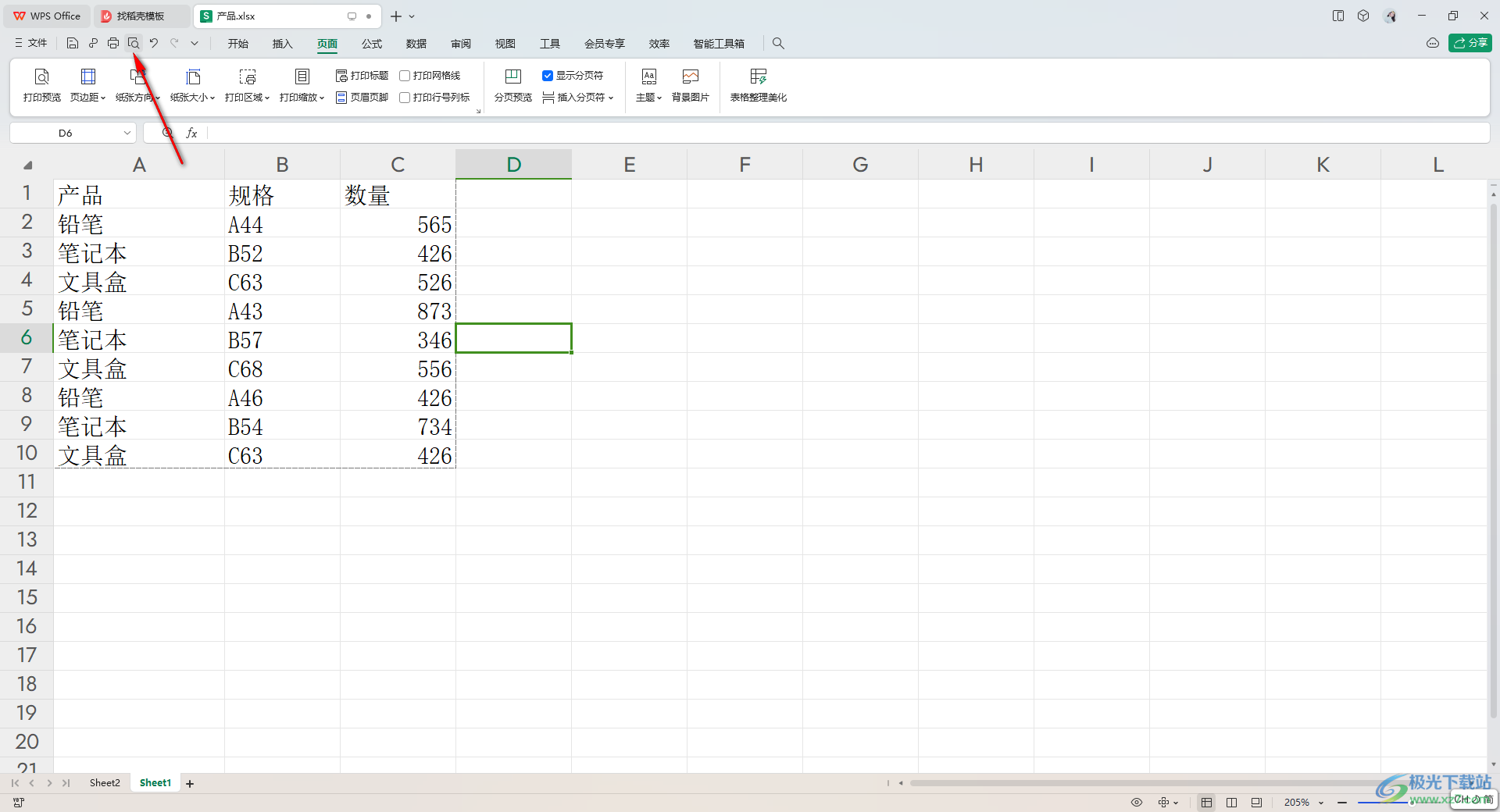The width and height of the screenshot is (1500, 812).
Task: Click the fx insert function icon
Action: (x=191, y=134)
